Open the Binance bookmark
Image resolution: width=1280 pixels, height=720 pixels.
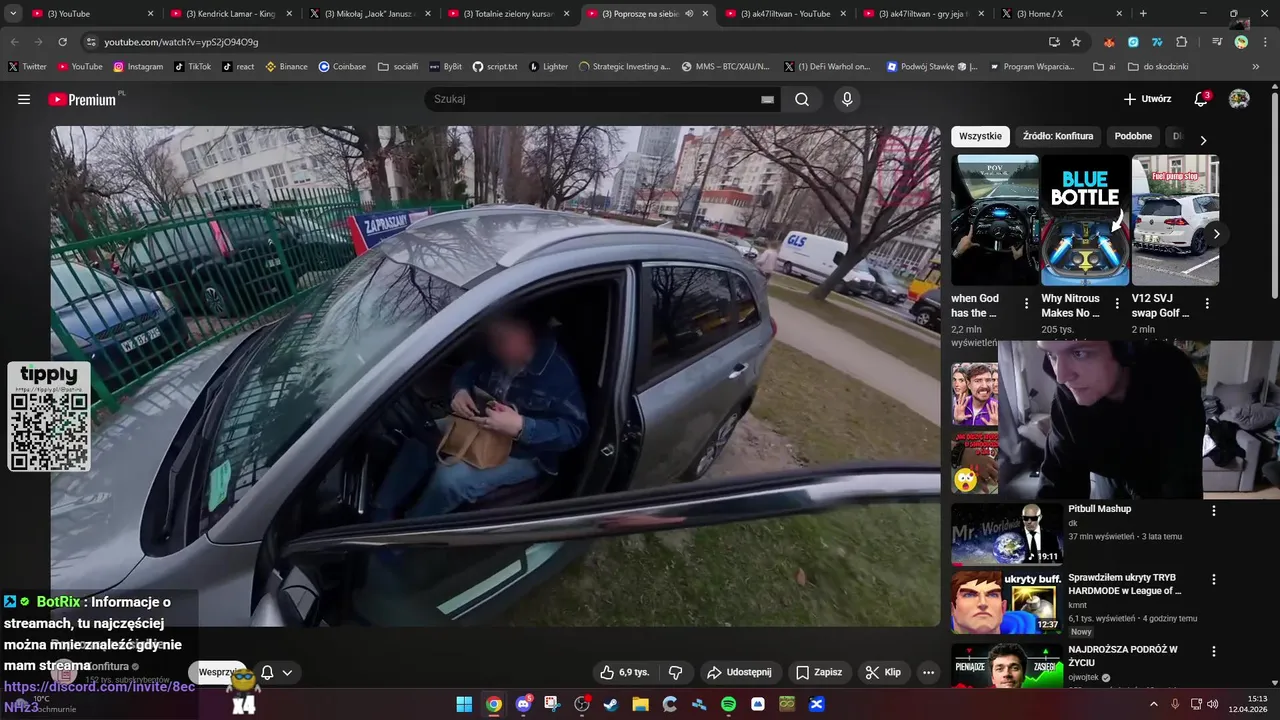(286, 66)
